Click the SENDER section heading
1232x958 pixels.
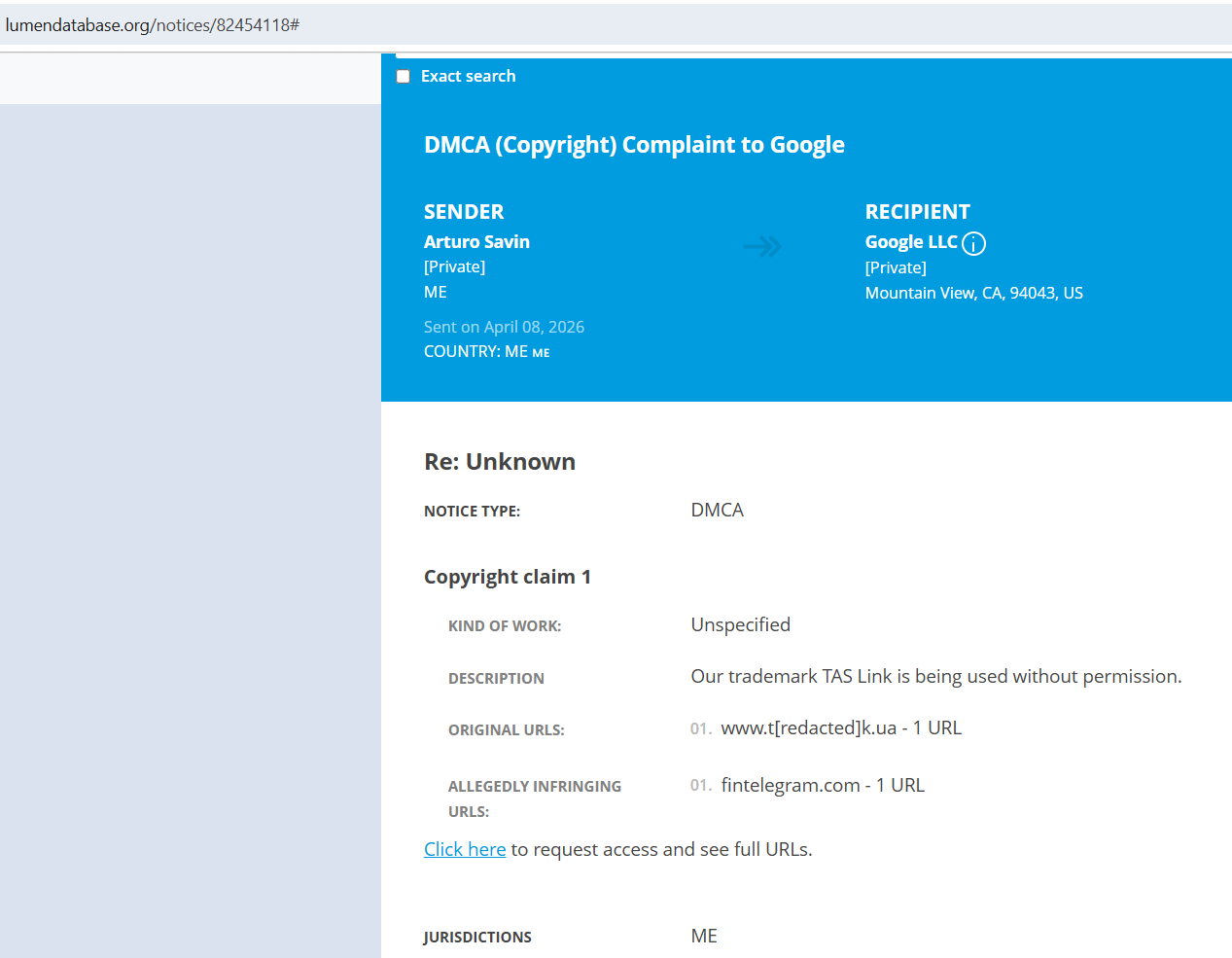pyautogui.click(x=464, y=212)
